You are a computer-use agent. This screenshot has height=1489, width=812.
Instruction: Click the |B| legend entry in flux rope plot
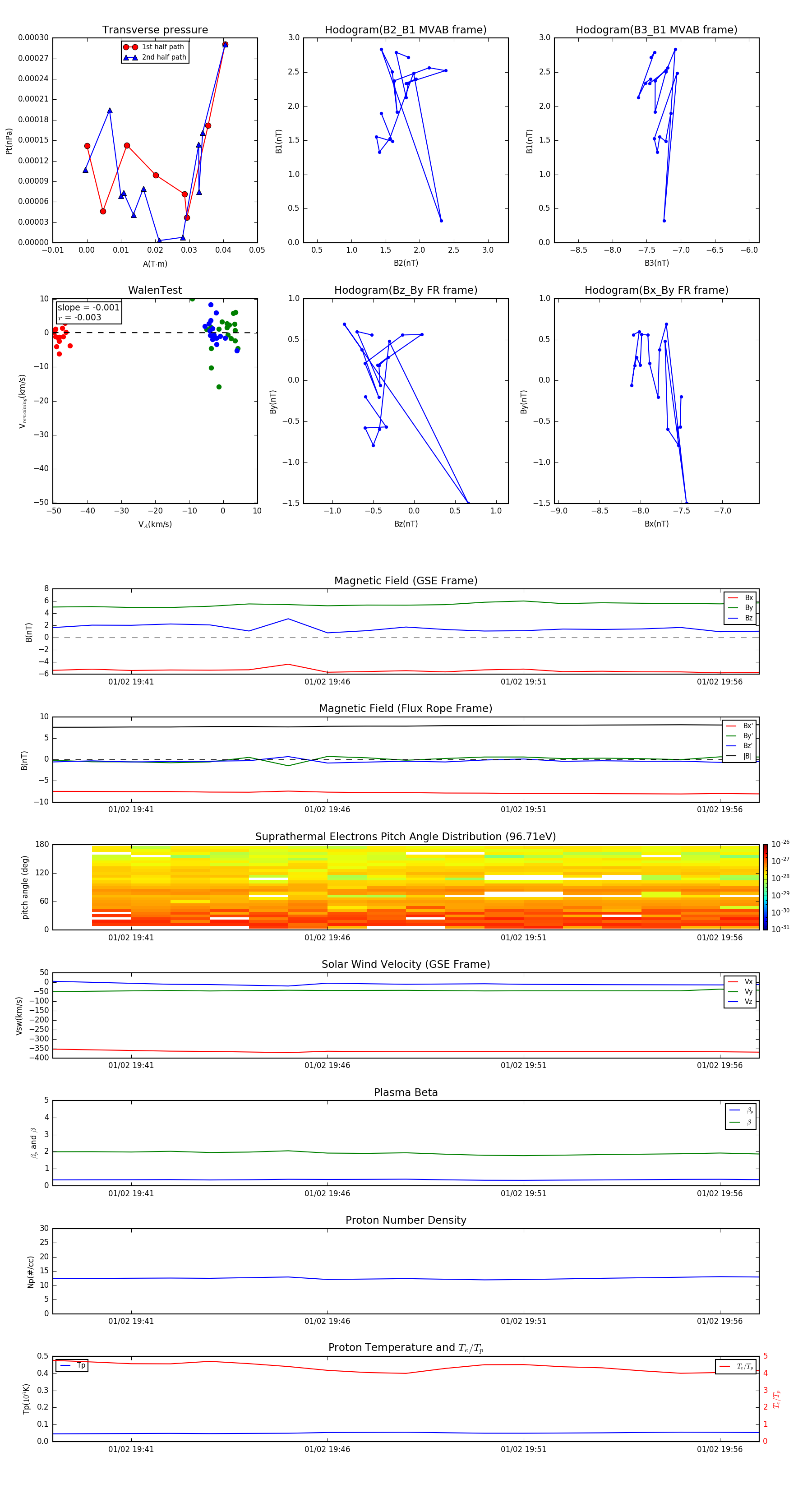(739, 756)
